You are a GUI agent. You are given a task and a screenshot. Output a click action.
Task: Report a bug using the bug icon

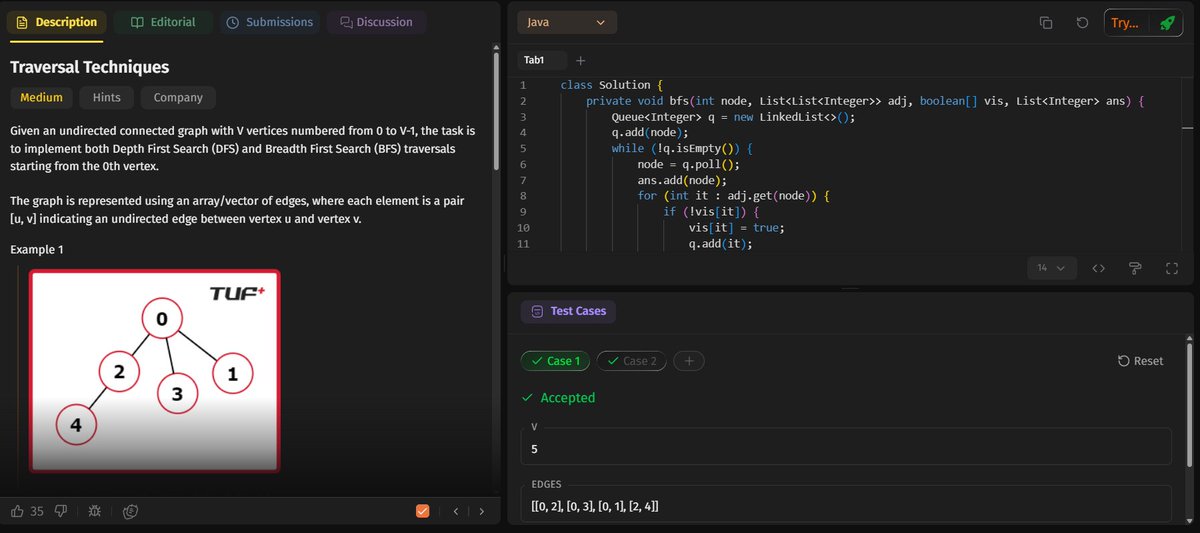(94, 511)
